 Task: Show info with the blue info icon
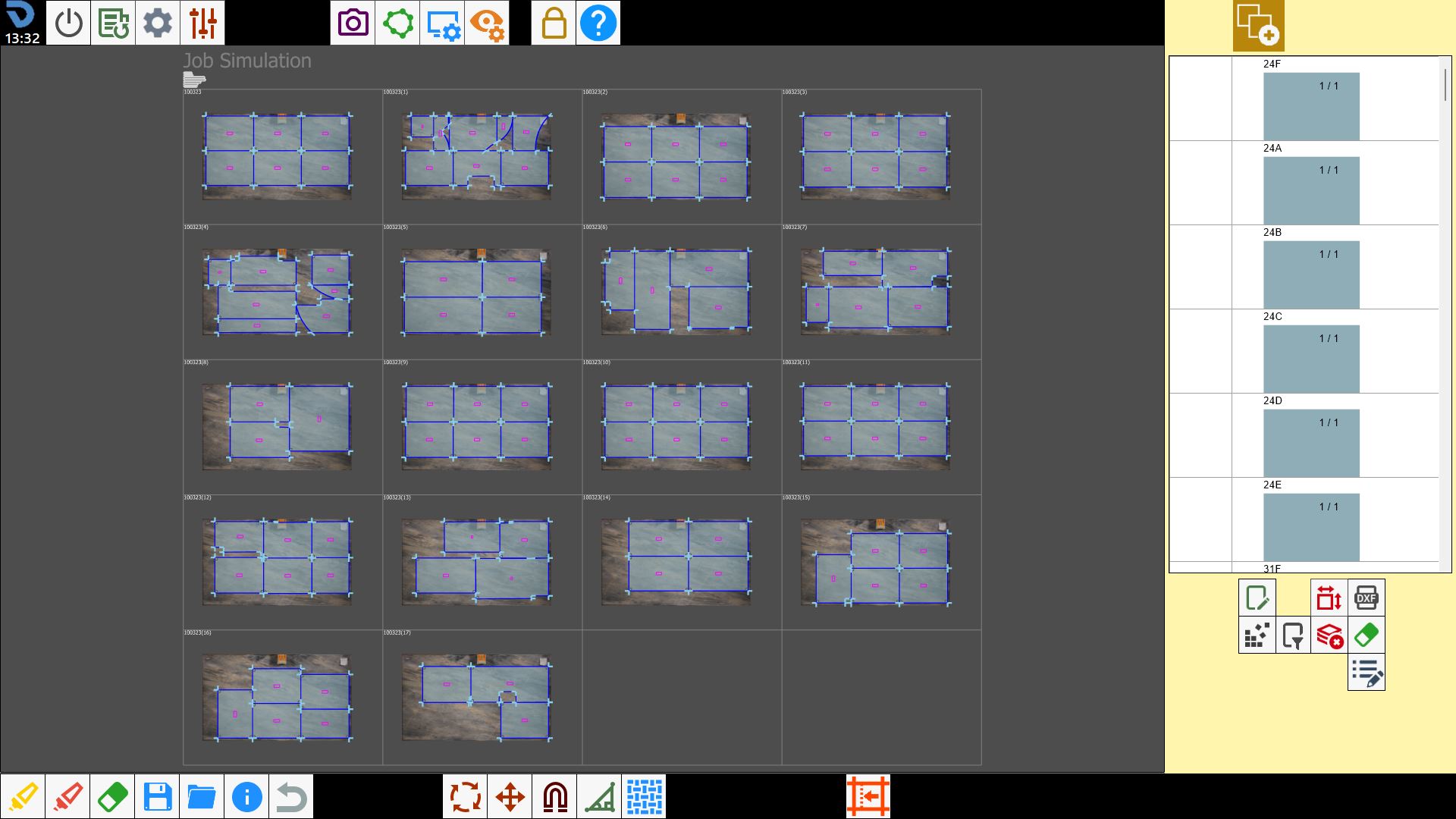(x=246, y=796)
